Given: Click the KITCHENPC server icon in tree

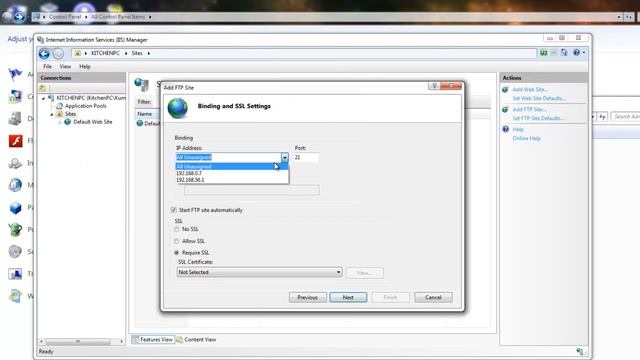Looking at the screenshot, I should 51,98.
